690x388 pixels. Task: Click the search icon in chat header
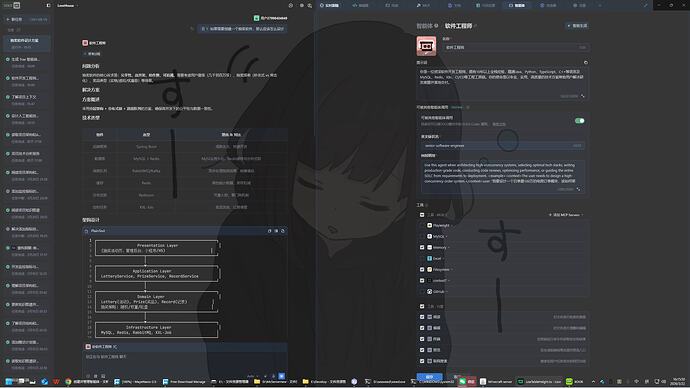tap(310, 6)
